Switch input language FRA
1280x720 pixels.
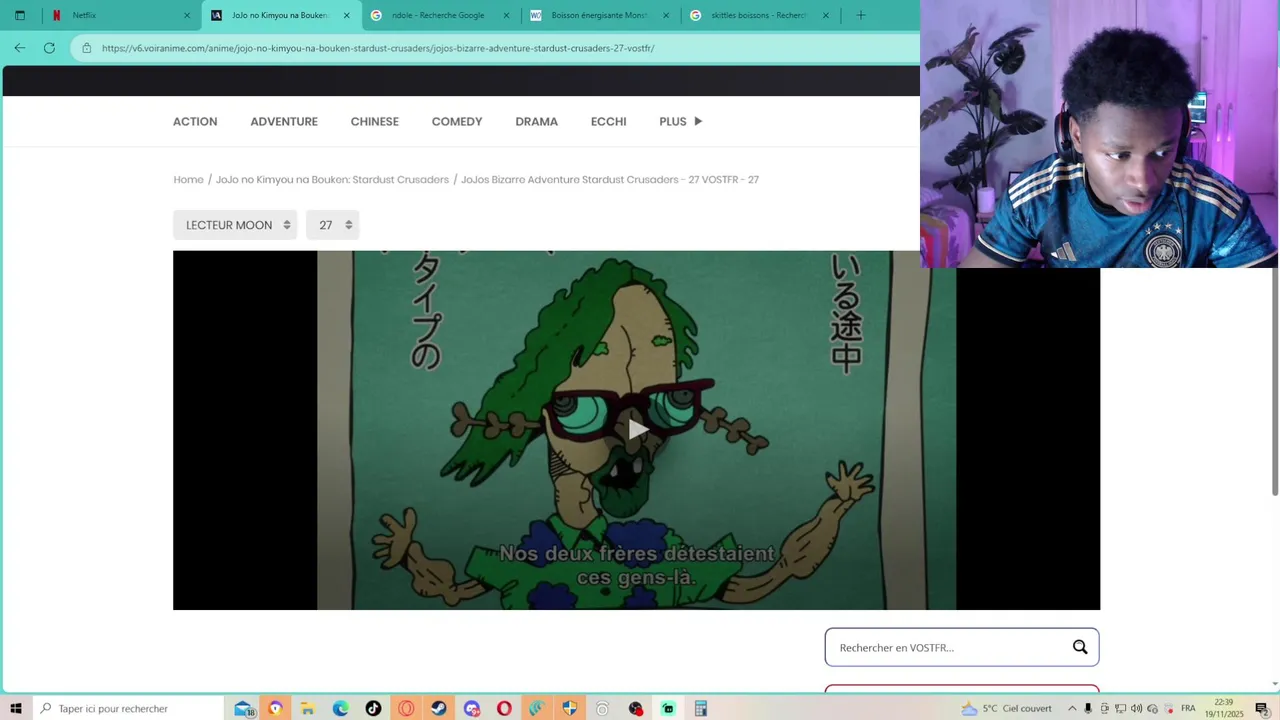[x=1188, y=708]
